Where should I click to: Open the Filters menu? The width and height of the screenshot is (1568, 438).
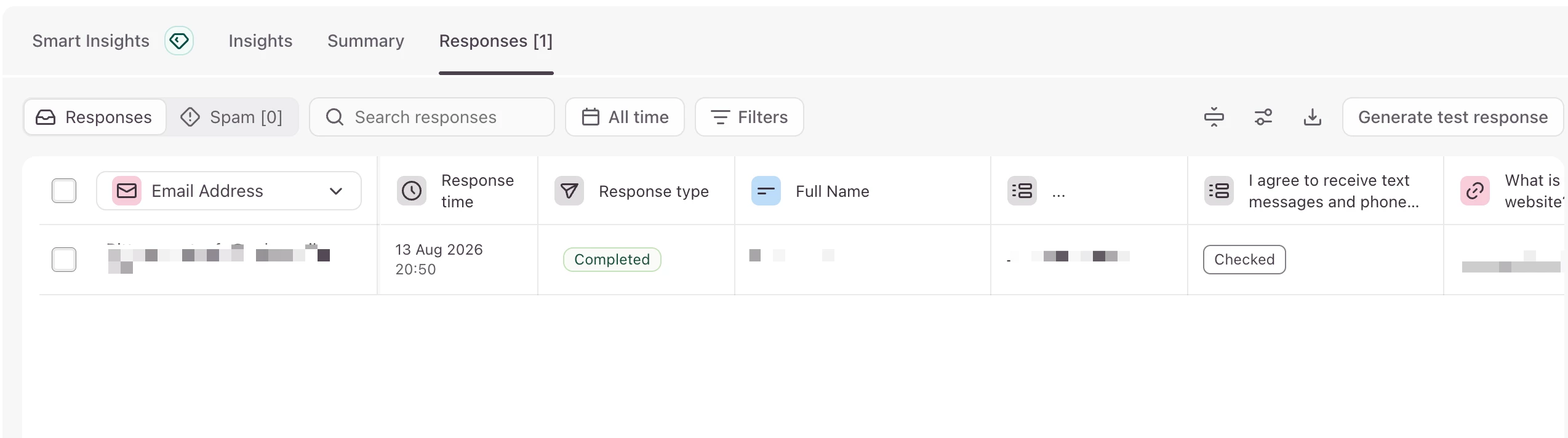pyautogui.click(x=750, y=117)
